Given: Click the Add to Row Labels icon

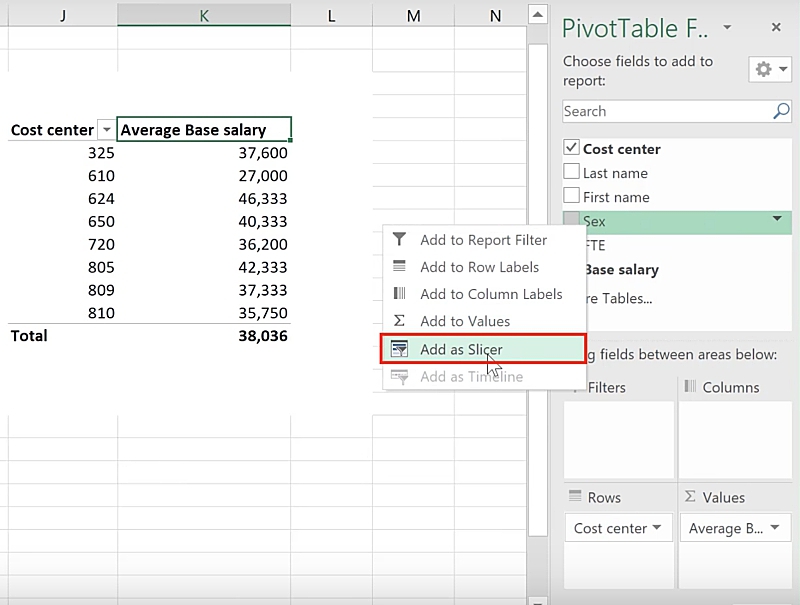Looking at the screenshot, I should [x=399, y=267].
